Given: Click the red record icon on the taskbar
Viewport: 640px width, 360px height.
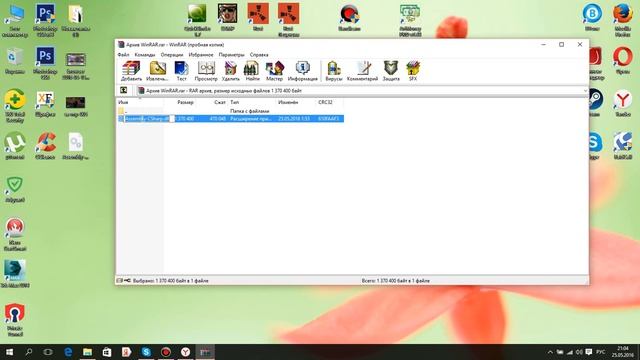Looking at the screenshot, I should click(166, 352).
